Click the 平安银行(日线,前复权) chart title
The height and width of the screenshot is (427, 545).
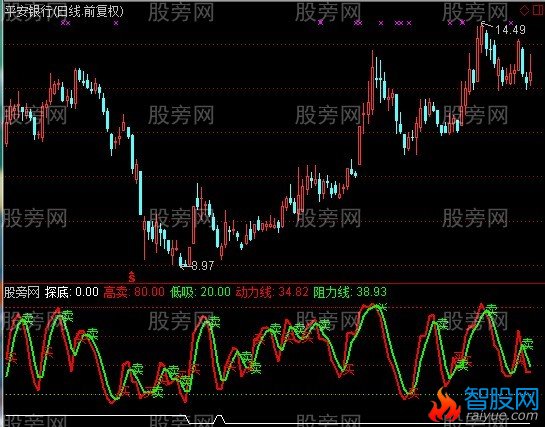coord(65,11)
